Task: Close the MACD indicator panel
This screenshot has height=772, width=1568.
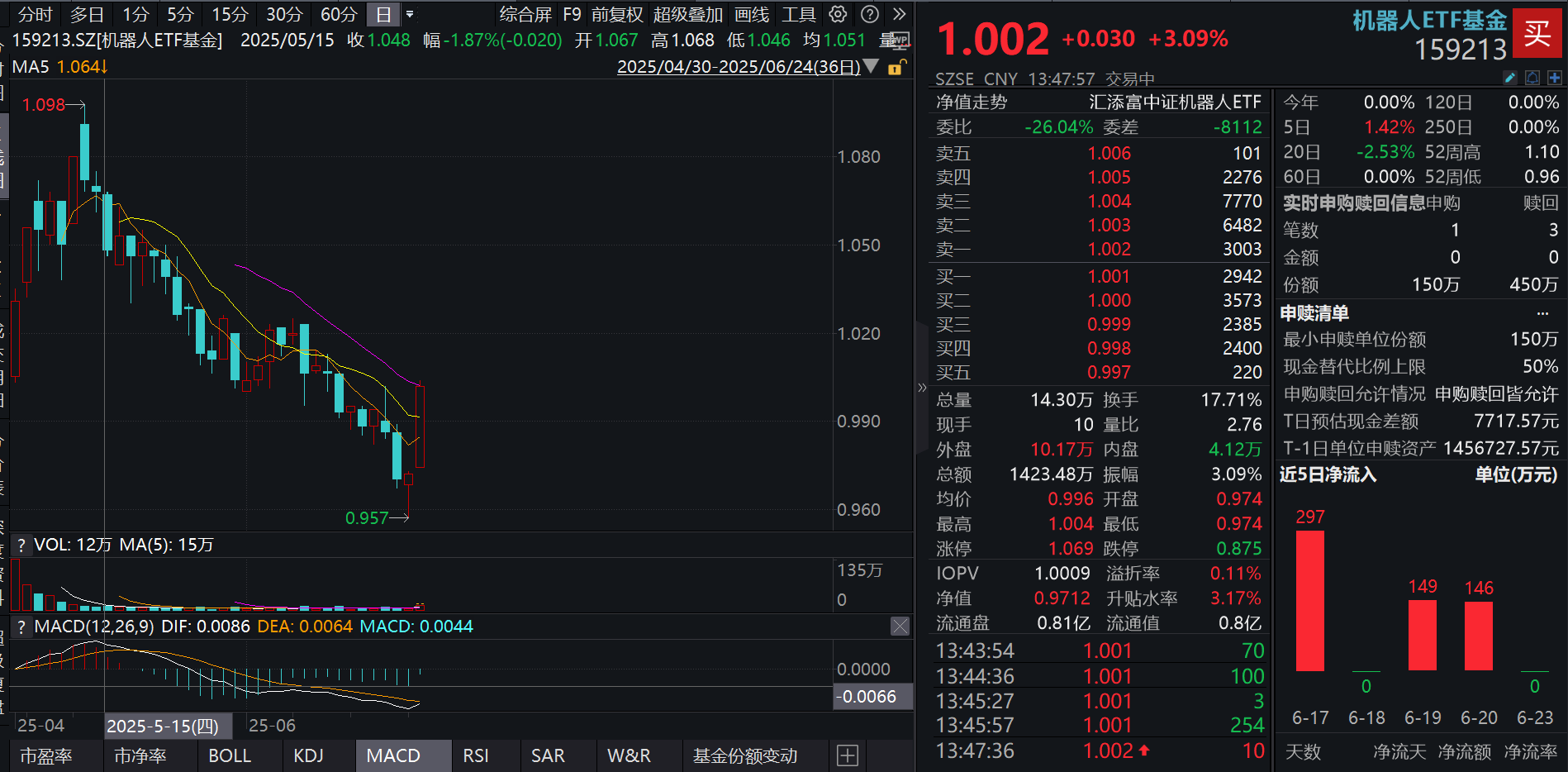Action: pyautogui.click(x=900, y=627)
